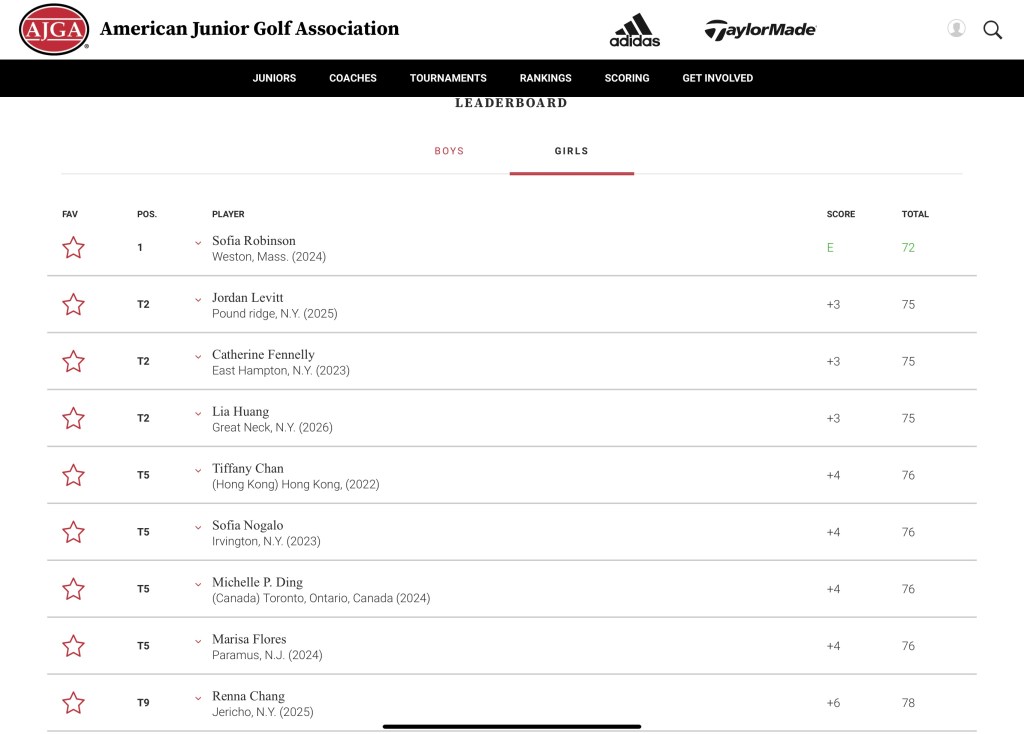Toggle favorite star for Jordan Levitt
1024x734 pixels.
[x=73, y=305]
